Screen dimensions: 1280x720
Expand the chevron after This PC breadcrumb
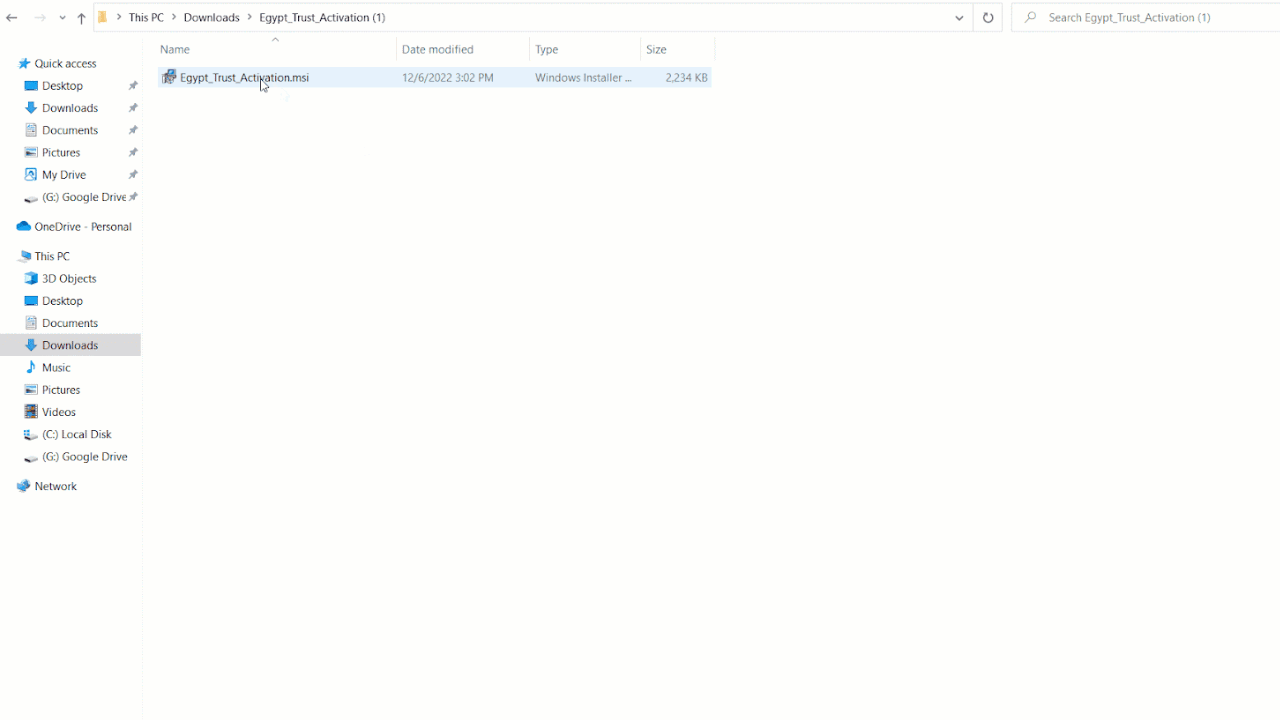174,18
